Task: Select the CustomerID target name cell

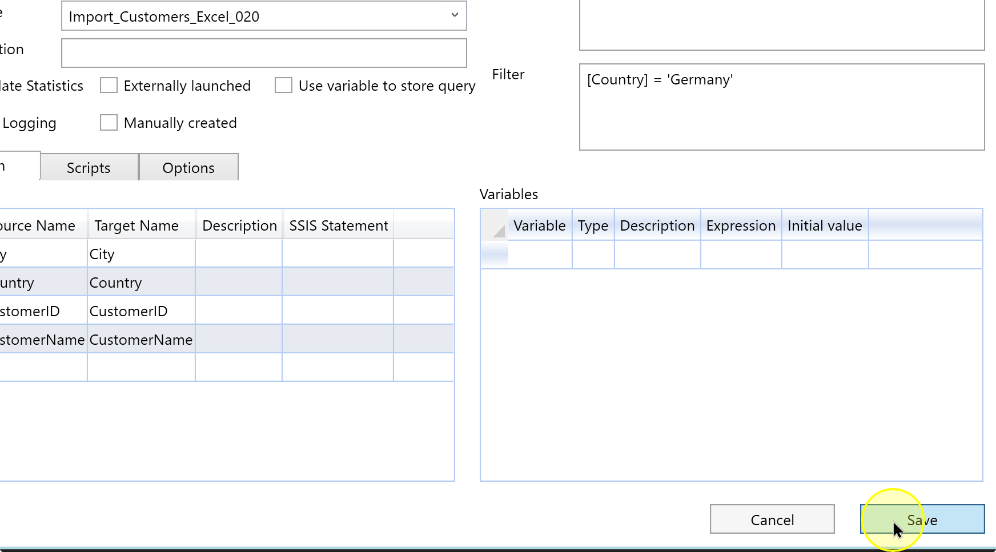Action: (x=142, y=311)
